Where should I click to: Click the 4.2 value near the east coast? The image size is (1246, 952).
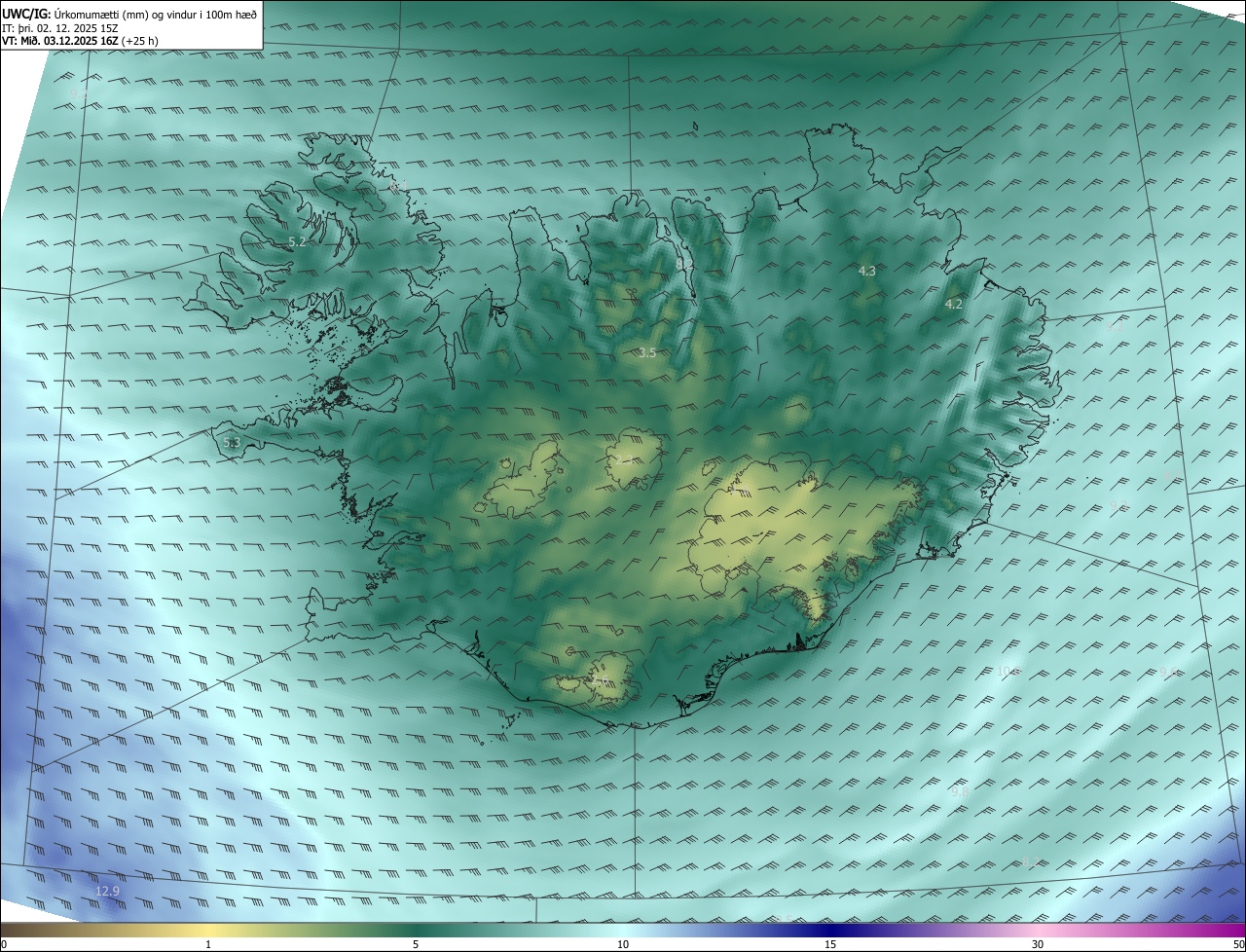tap(954, 304)
